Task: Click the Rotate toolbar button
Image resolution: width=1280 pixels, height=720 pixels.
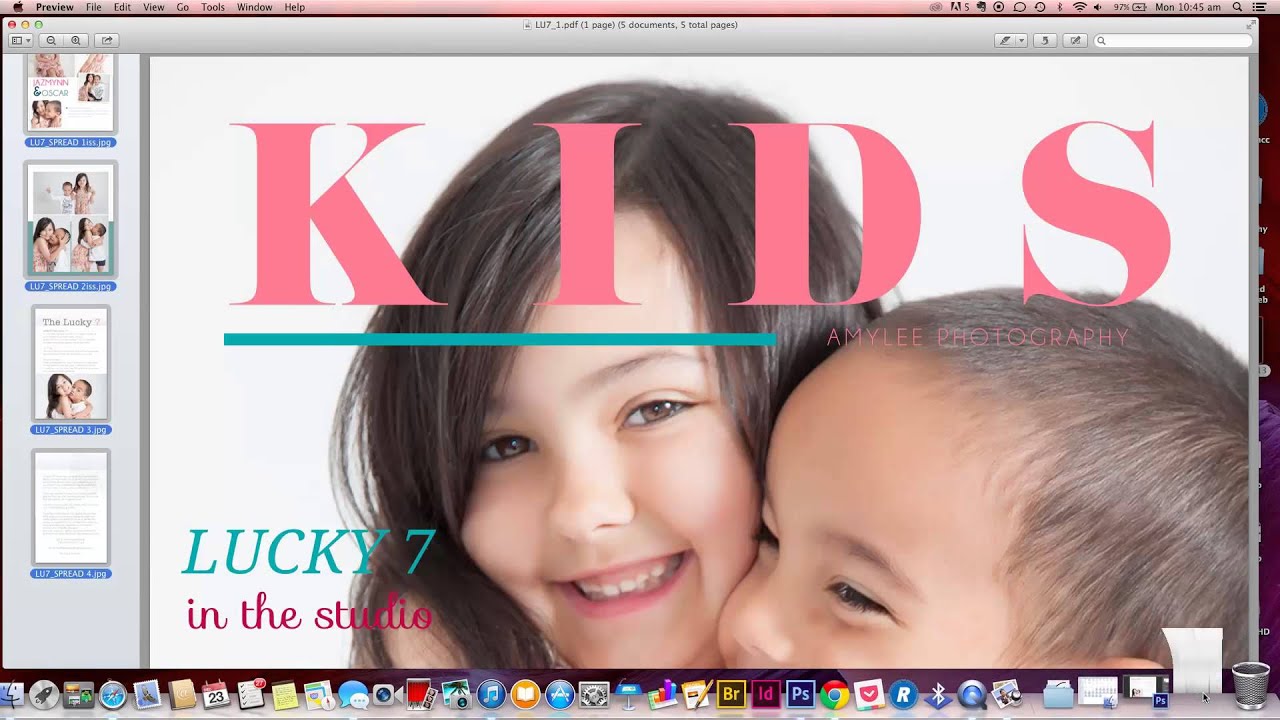Action: [x=1045, y=41]
